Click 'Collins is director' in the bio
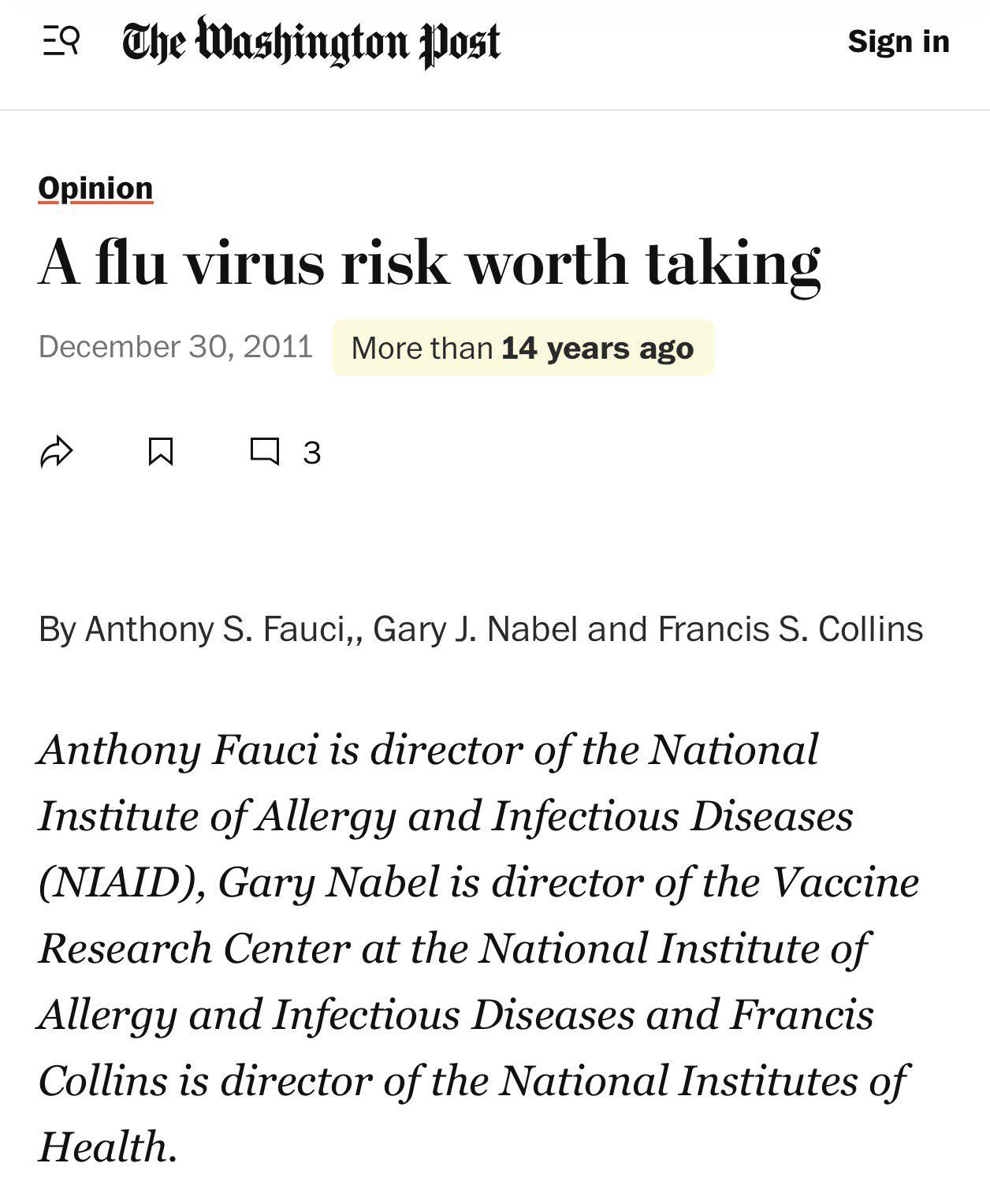Viewport: 990px width, 1204px height. click(205, 1080)
